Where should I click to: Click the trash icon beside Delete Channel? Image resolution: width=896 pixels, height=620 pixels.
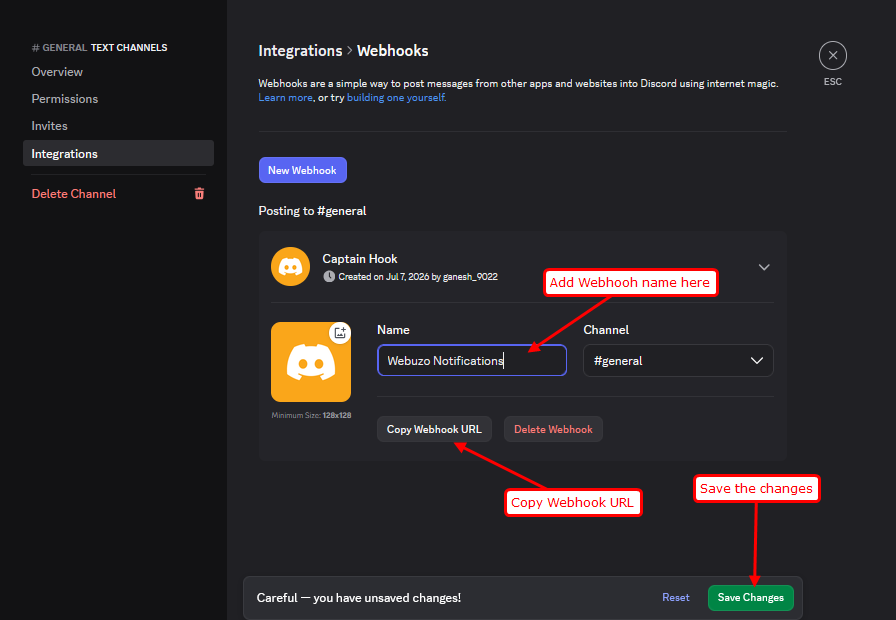(x=199, y=194)
